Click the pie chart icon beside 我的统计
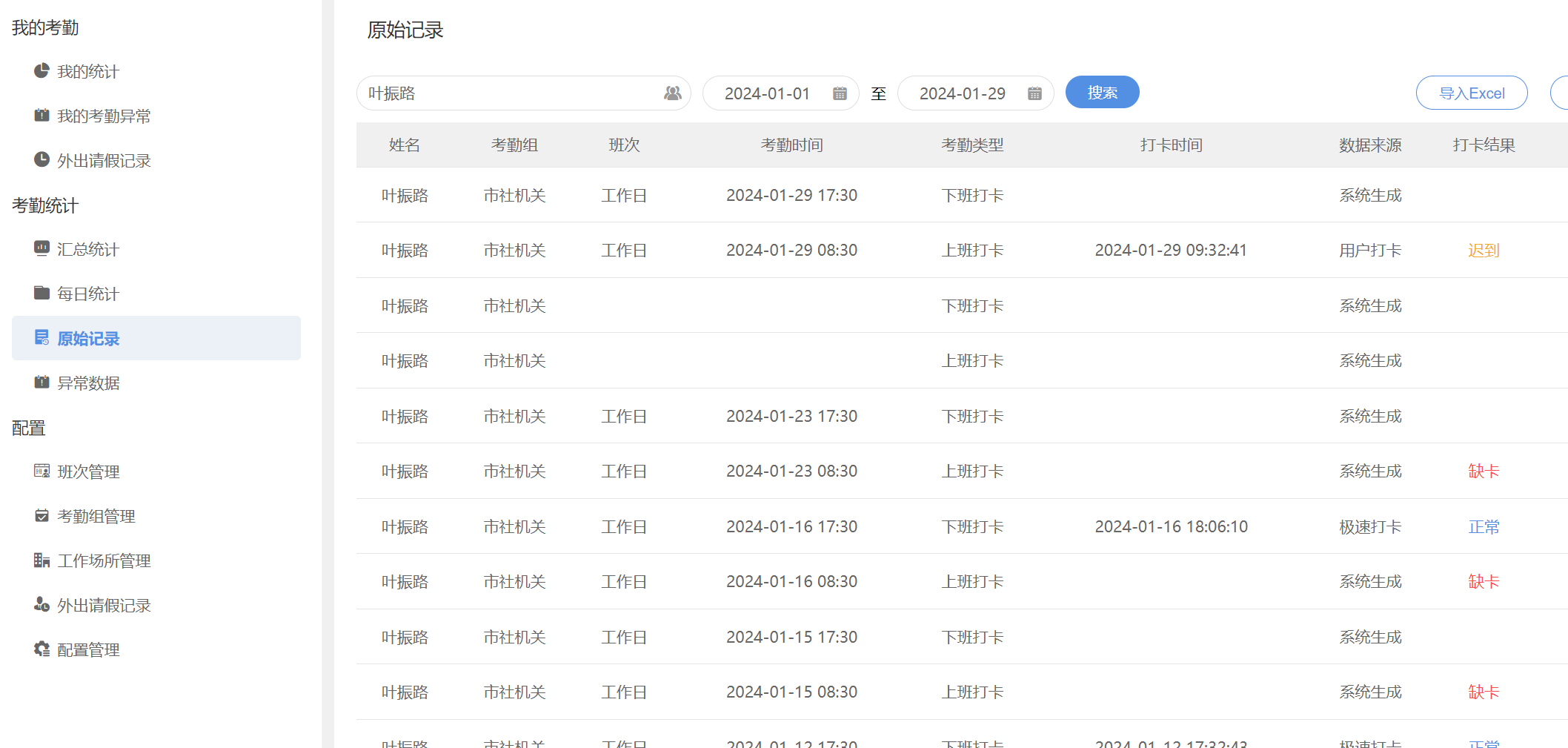 [41, 71]
